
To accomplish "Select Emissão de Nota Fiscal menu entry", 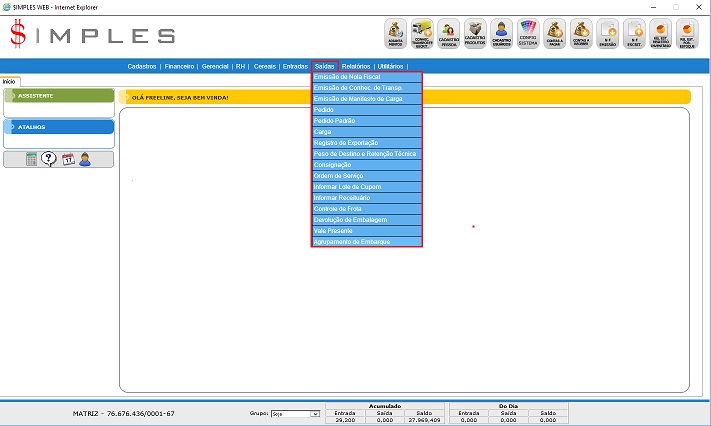I will tap(366, 77).
